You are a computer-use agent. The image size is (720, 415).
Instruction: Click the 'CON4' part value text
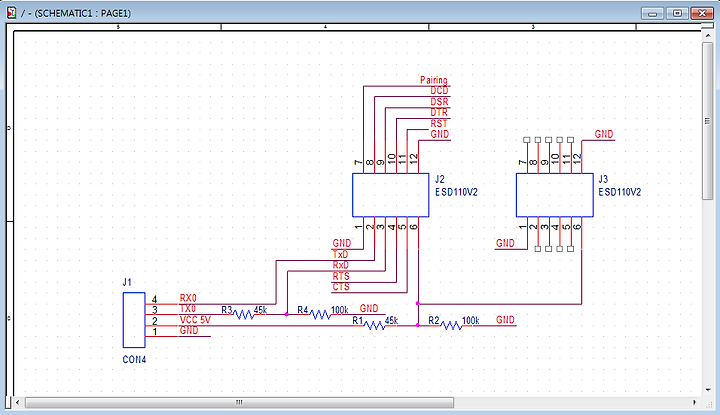coord(134,359)
